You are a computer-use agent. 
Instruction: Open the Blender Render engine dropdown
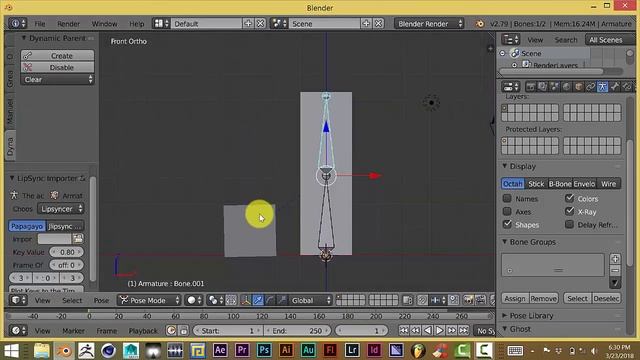pos(429,24)
